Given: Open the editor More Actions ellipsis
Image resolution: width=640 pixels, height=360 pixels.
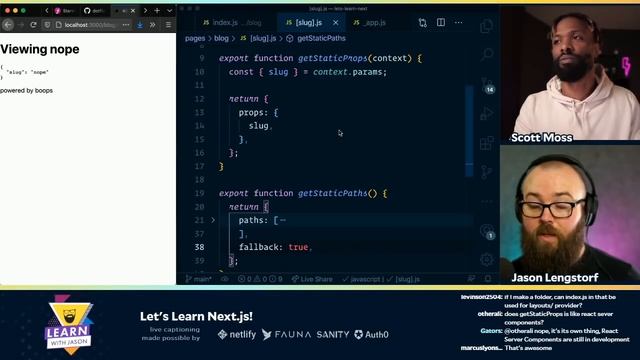Looking at the screenshot, I should (458, 22).
